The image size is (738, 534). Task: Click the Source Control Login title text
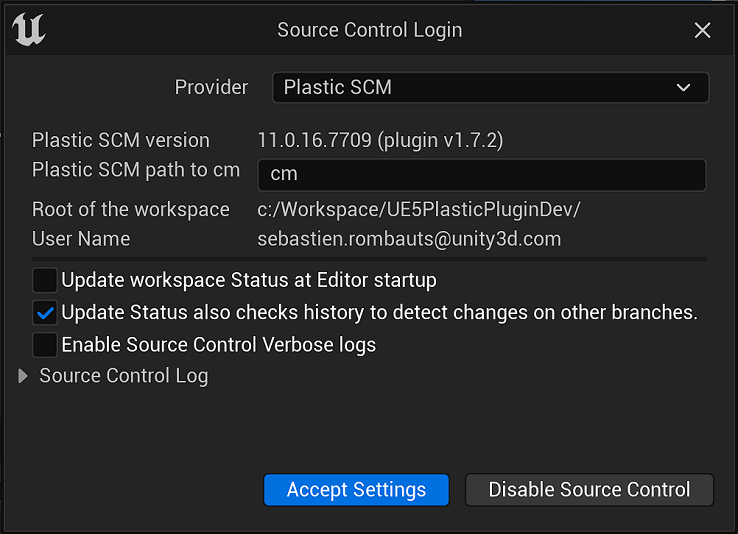pos(369,30)
